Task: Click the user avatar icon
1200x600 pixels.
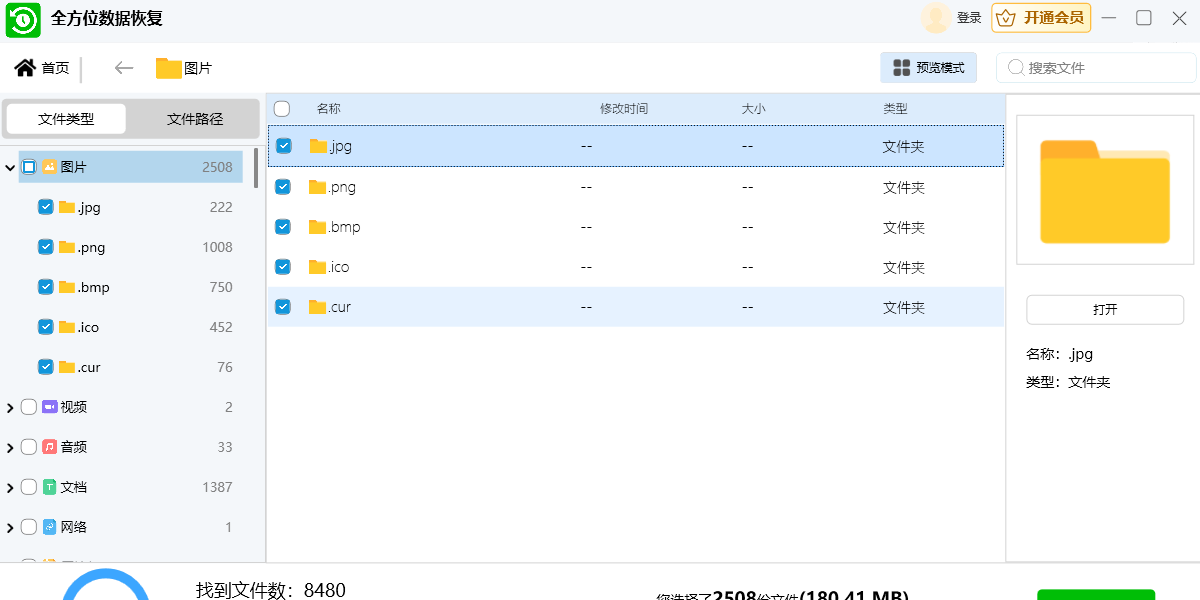Action: (936, 18)
